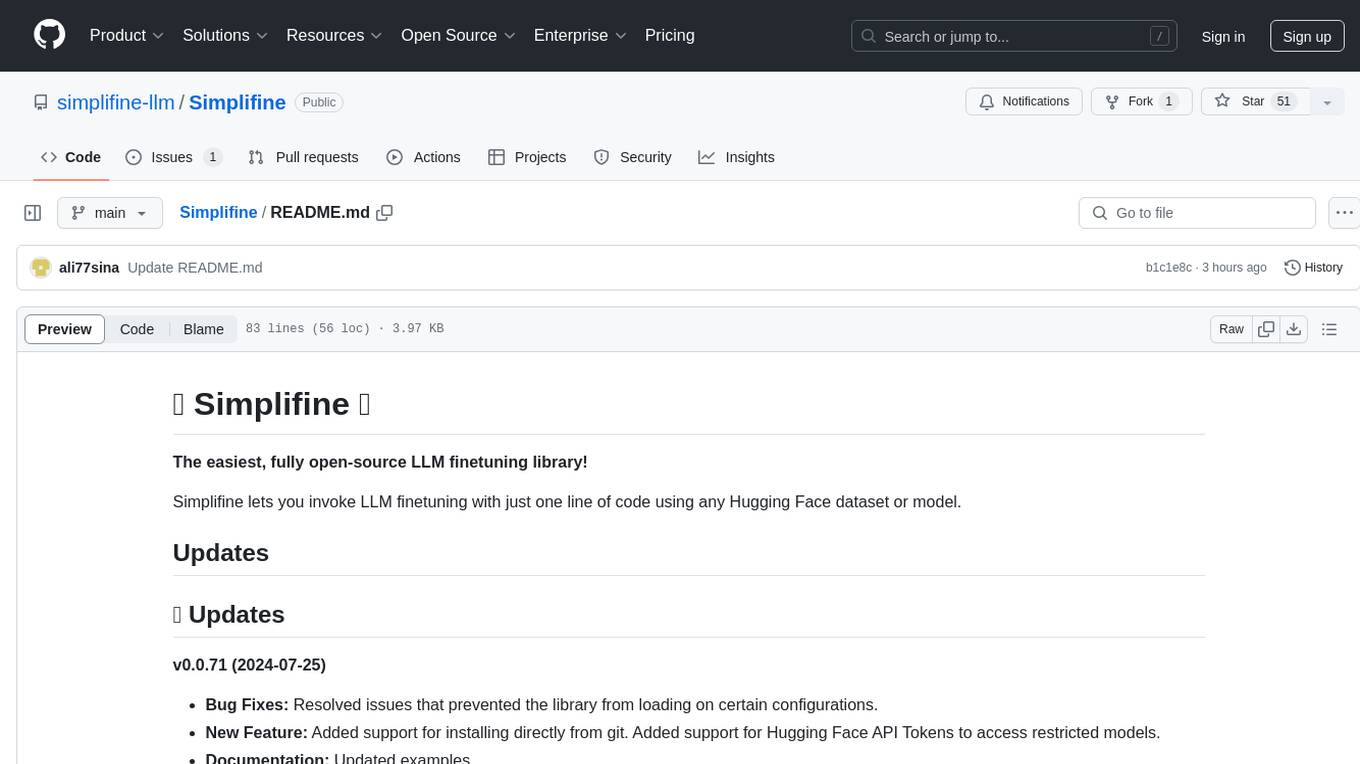1360x764 pixels.
Task: Fork the repository
Action: point(1140,101)
